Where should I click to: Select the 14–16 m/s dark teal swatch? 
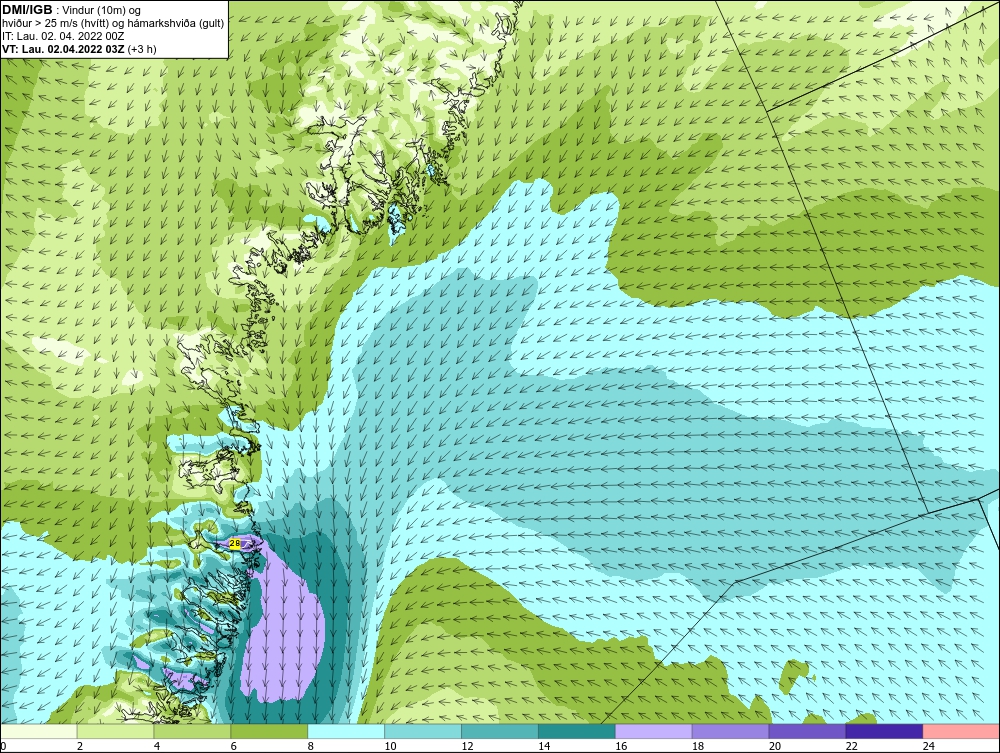tap(577, 731)
